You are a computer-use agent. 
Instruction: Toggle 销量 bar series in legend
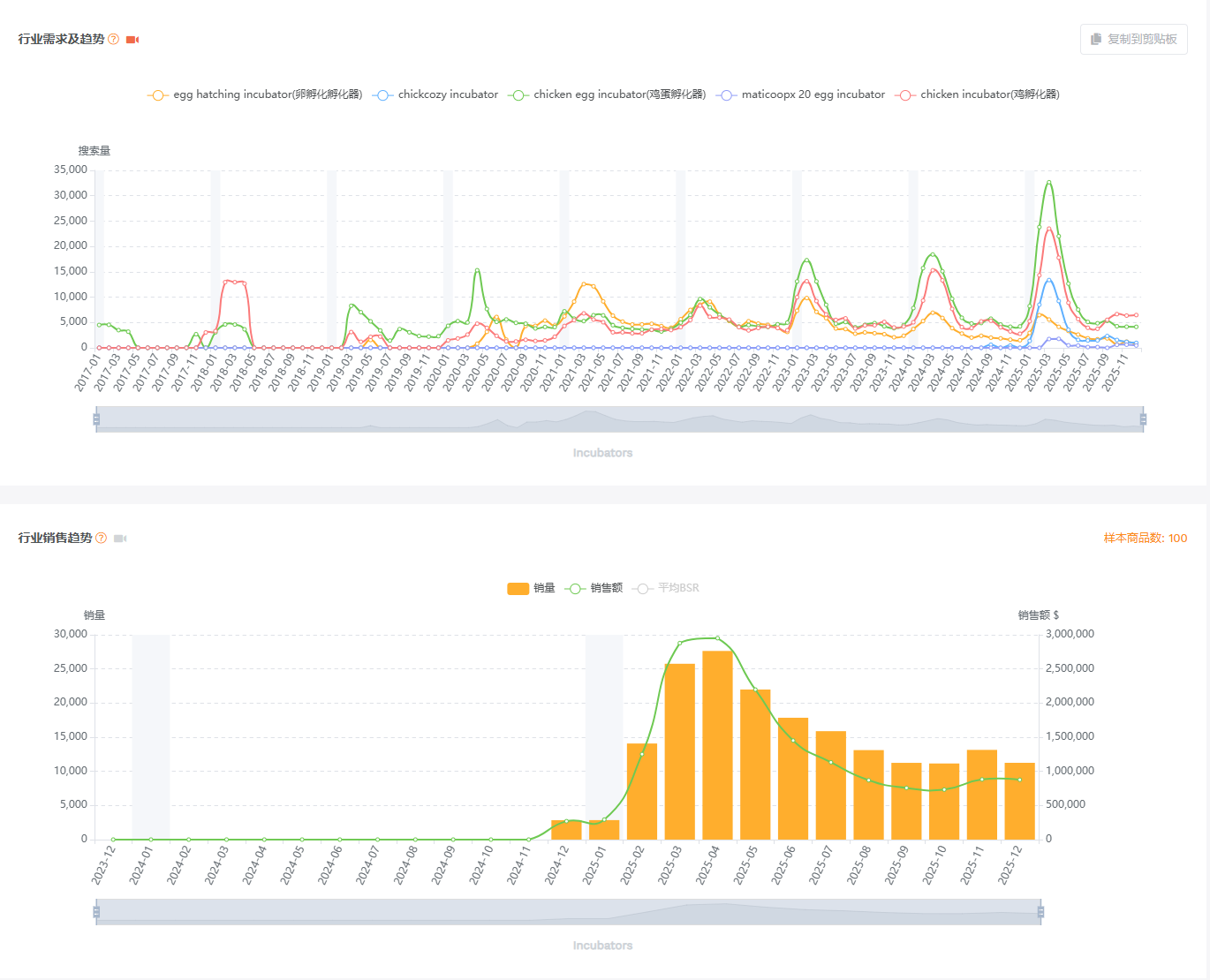[531, 588]
